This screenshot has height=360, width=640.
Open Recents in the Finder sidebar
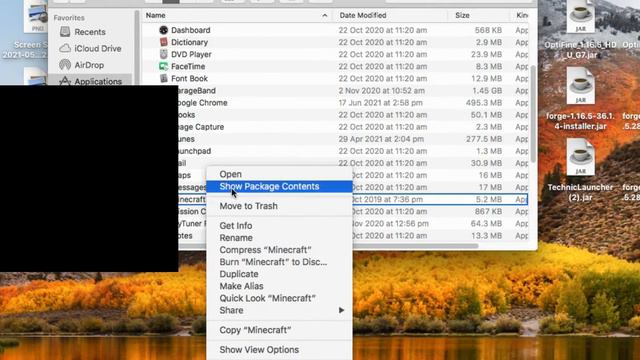90,32
